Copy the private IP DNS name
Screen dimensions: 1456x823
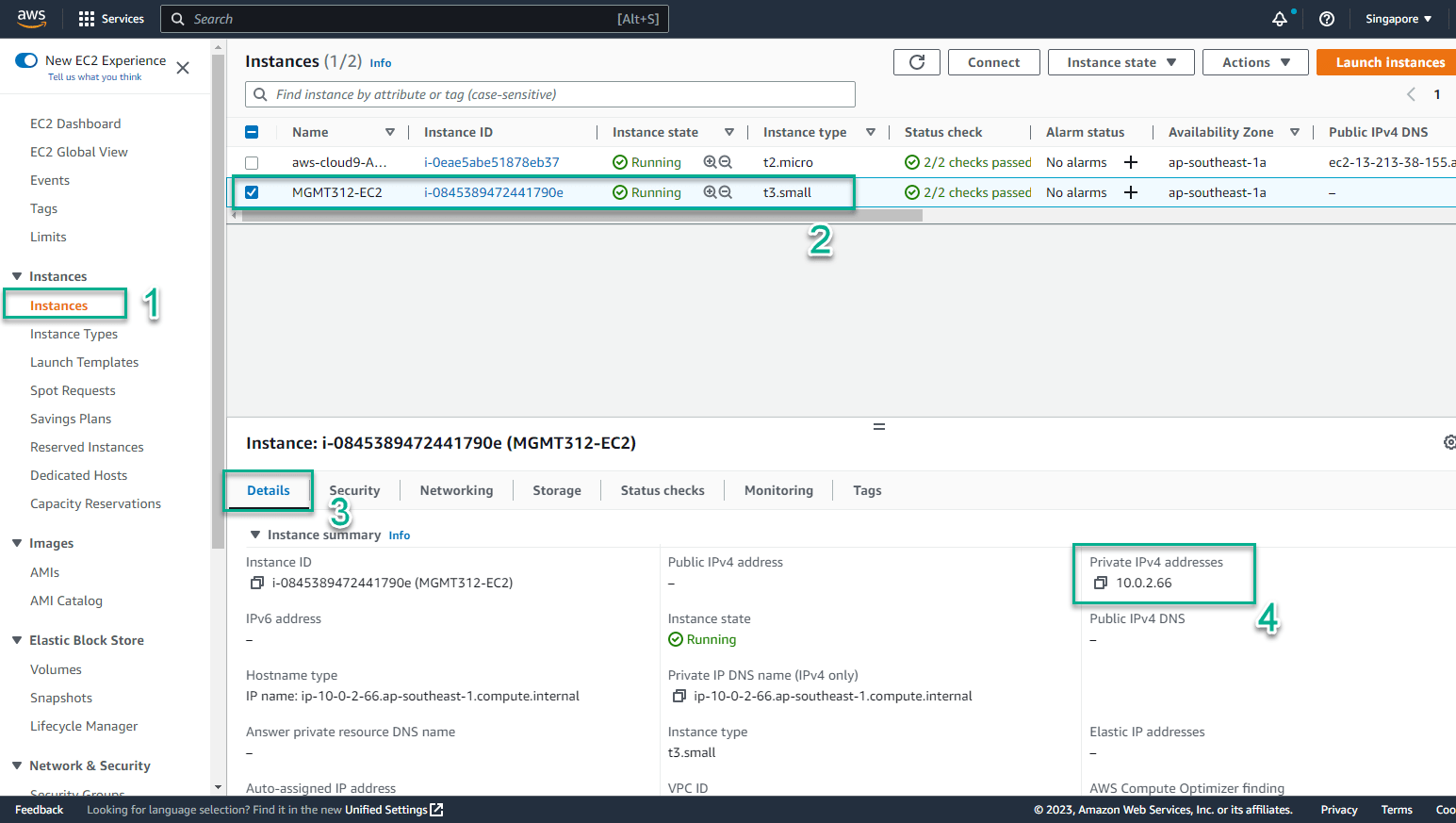coord(679,696)
